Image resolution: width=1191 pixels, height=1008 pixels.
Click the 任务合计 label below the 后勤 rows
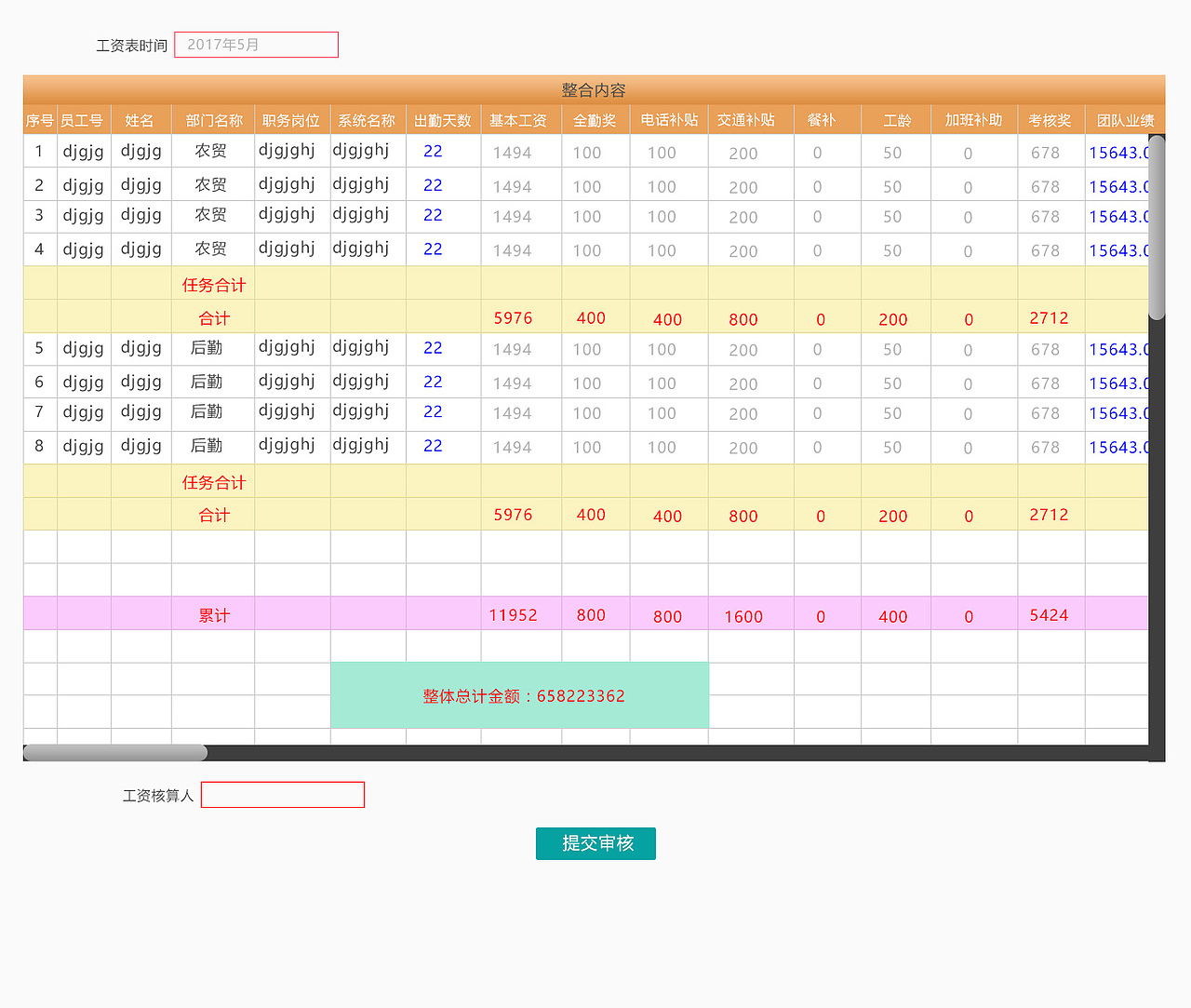(214, 482)
